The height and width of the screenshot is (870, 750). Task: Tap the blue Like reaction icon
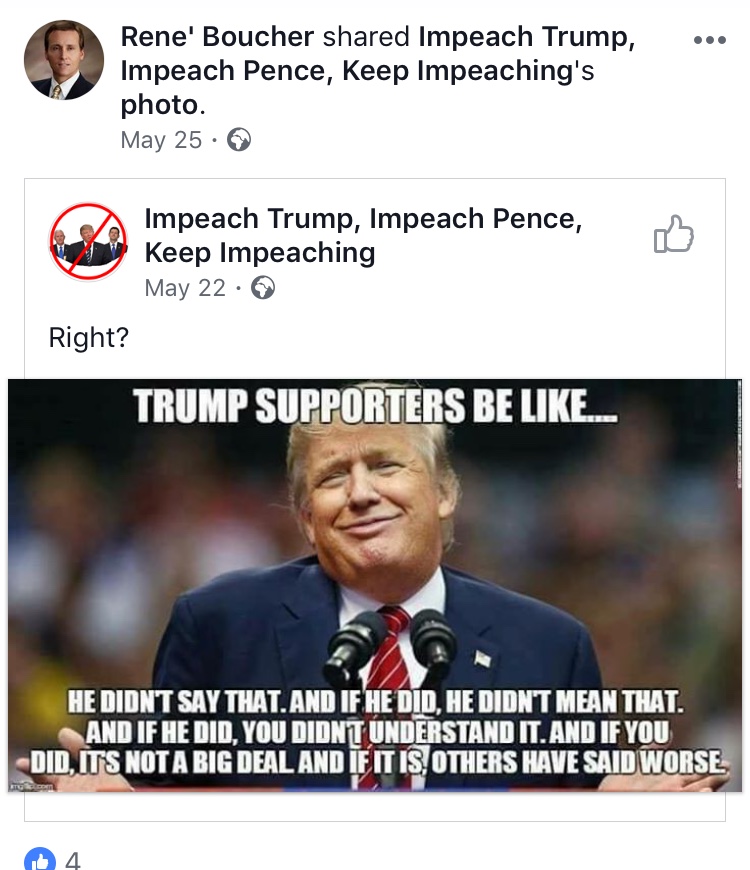tap(40, 860)
